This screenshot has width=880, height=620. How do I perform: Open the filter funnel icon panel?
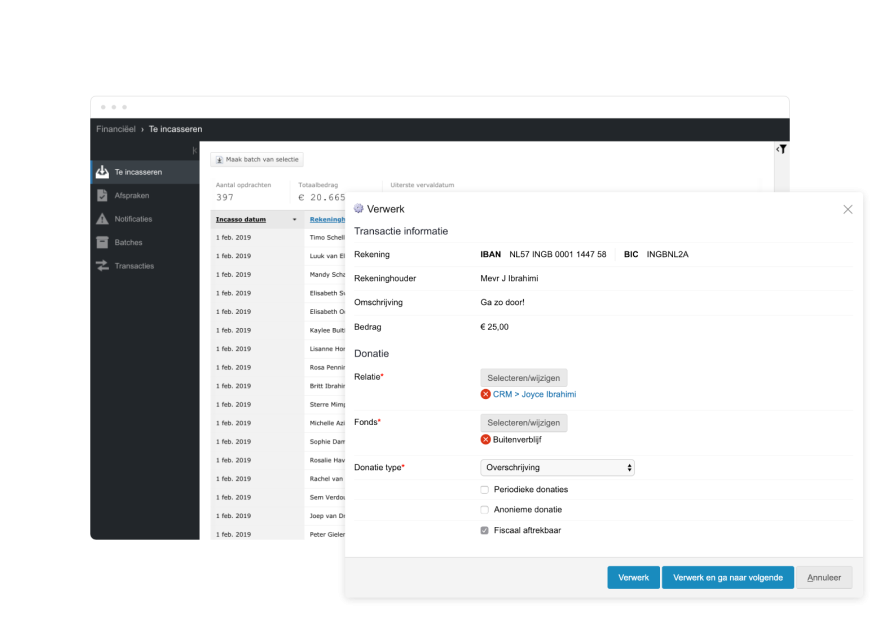point(782,149)
